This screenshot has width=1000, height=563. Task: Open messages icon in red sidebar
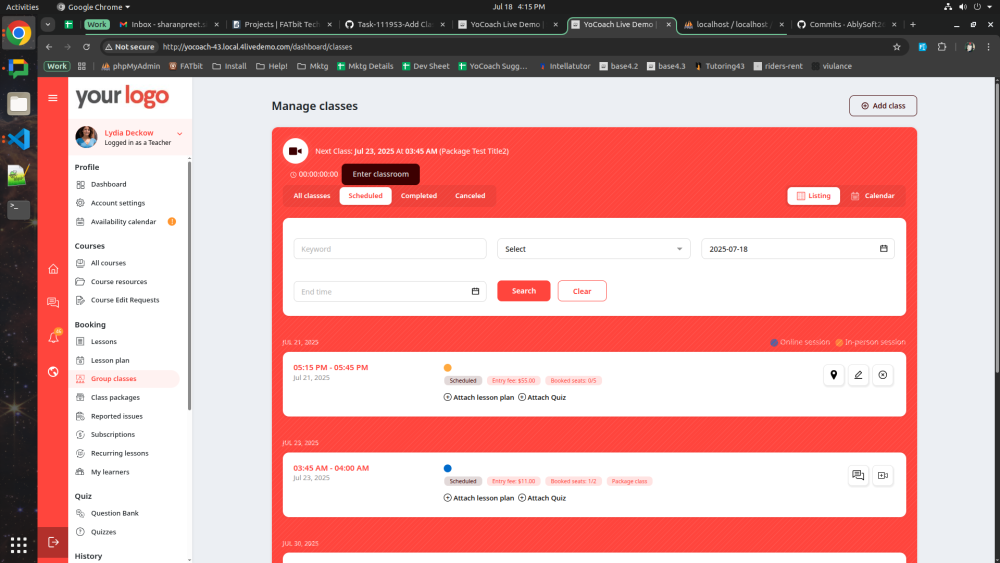(x=53, y=303)
